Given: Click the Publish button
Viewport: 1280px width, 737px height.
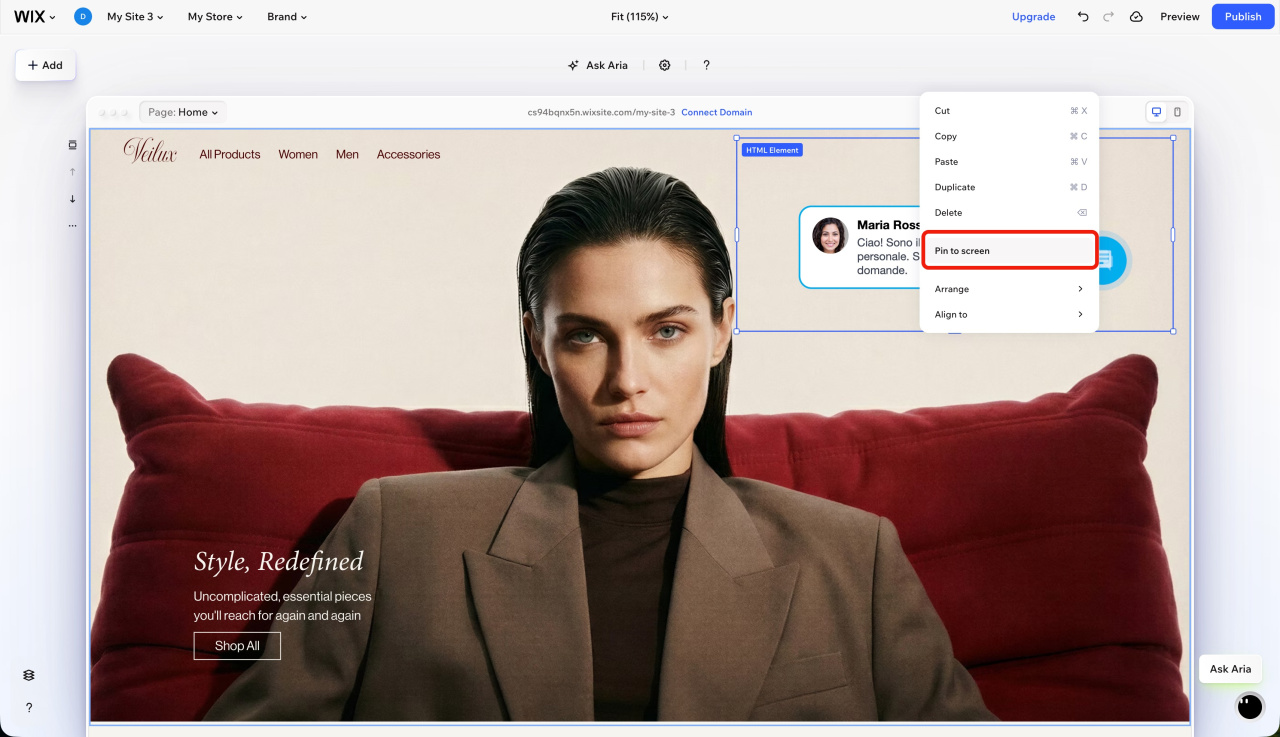Looking at the screenshot, I should coord(1243,17).
